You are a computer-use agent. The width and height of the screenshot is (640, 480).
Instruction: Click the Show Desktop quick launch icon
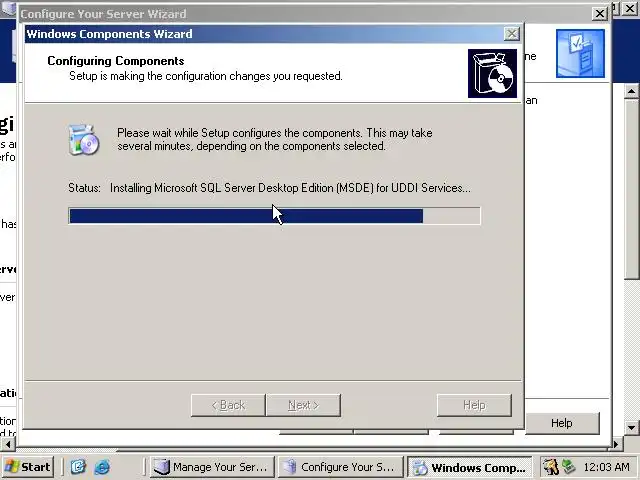[x=78, y=467]
